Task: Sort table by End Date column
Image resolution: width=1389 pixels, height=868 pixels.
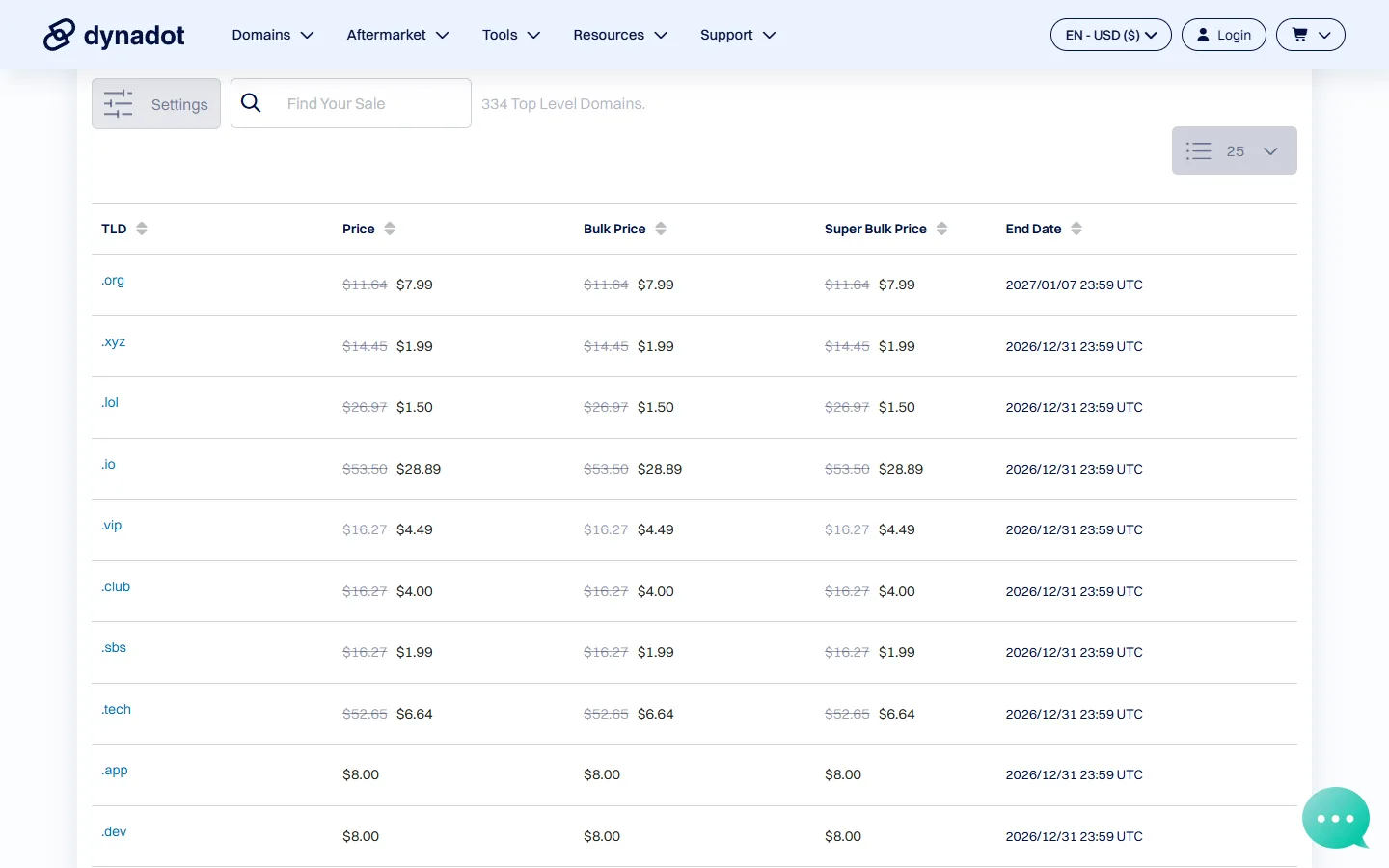Action: click(x=1076, y=229)
